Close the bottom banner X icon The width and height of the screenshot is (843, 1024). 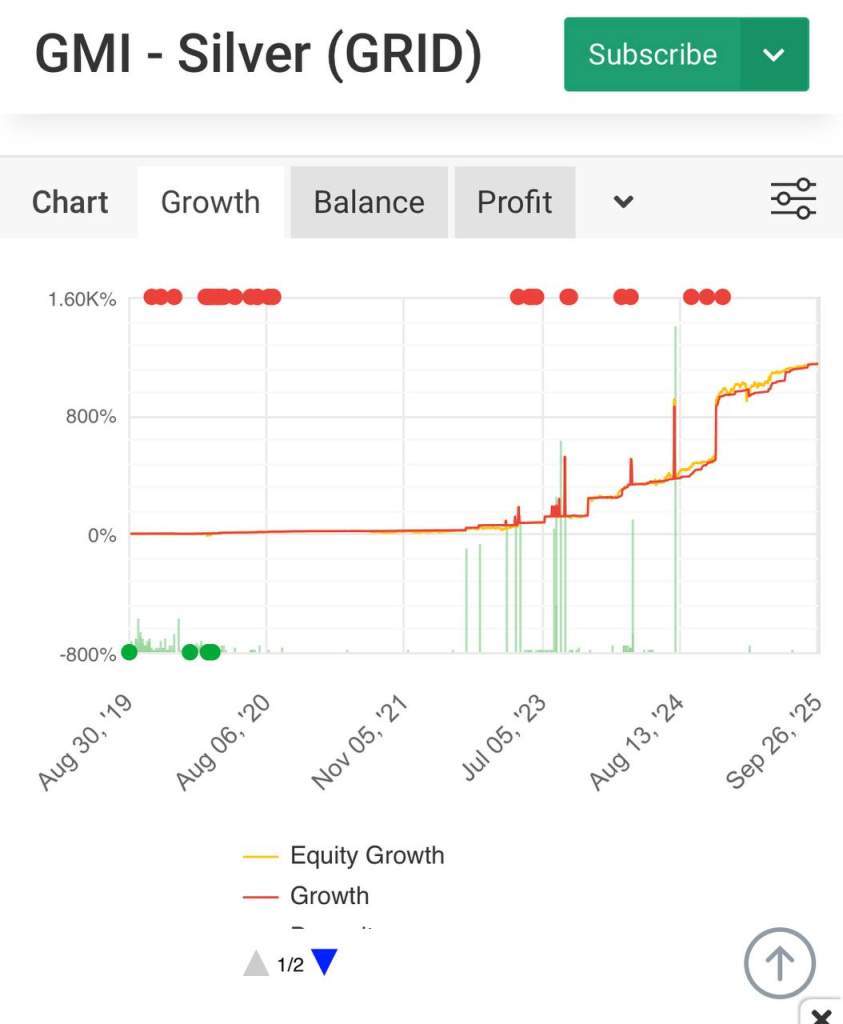pyautogui.click(x=821, y=1015)
